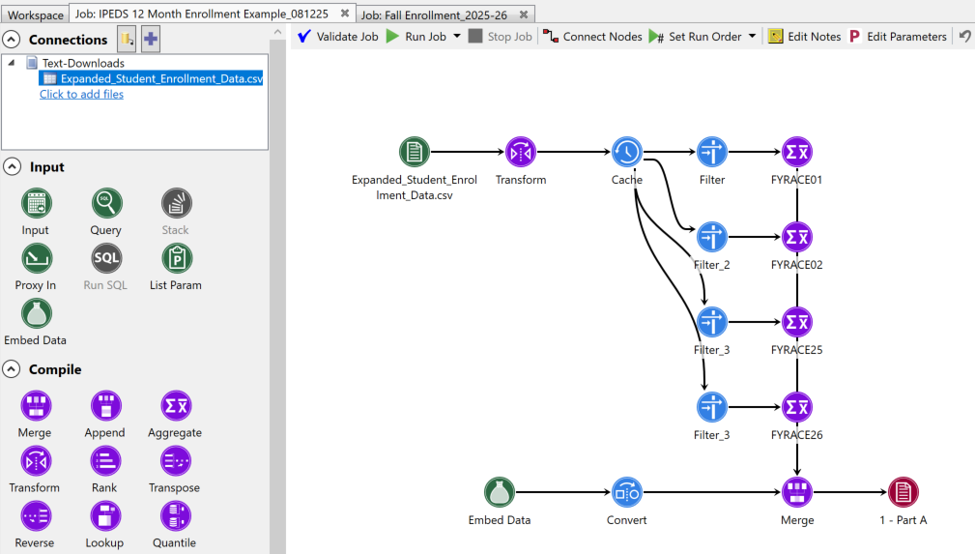
Task: Close the IPEDS 12 Month Enrollment tab
Action: pyautogui.click(x=345, y=14)
